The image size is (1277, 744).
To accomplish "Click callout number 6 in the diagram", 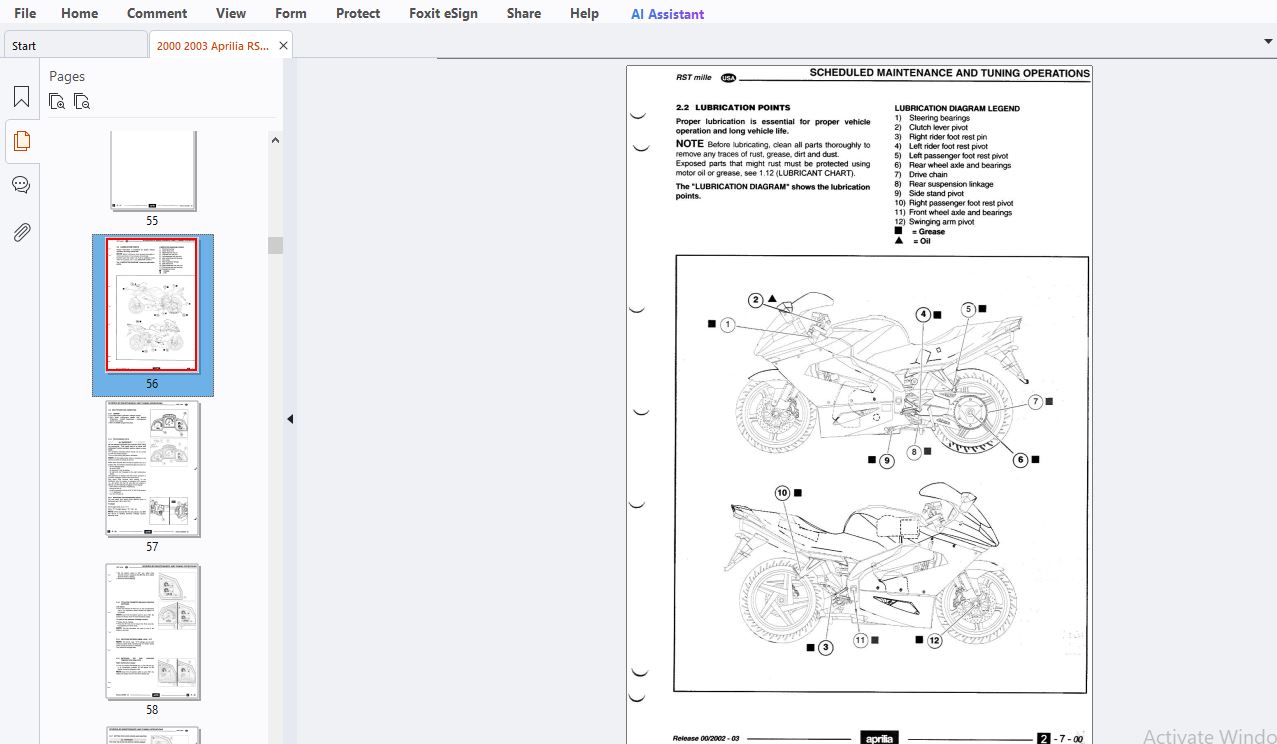I will point(1021,460).
